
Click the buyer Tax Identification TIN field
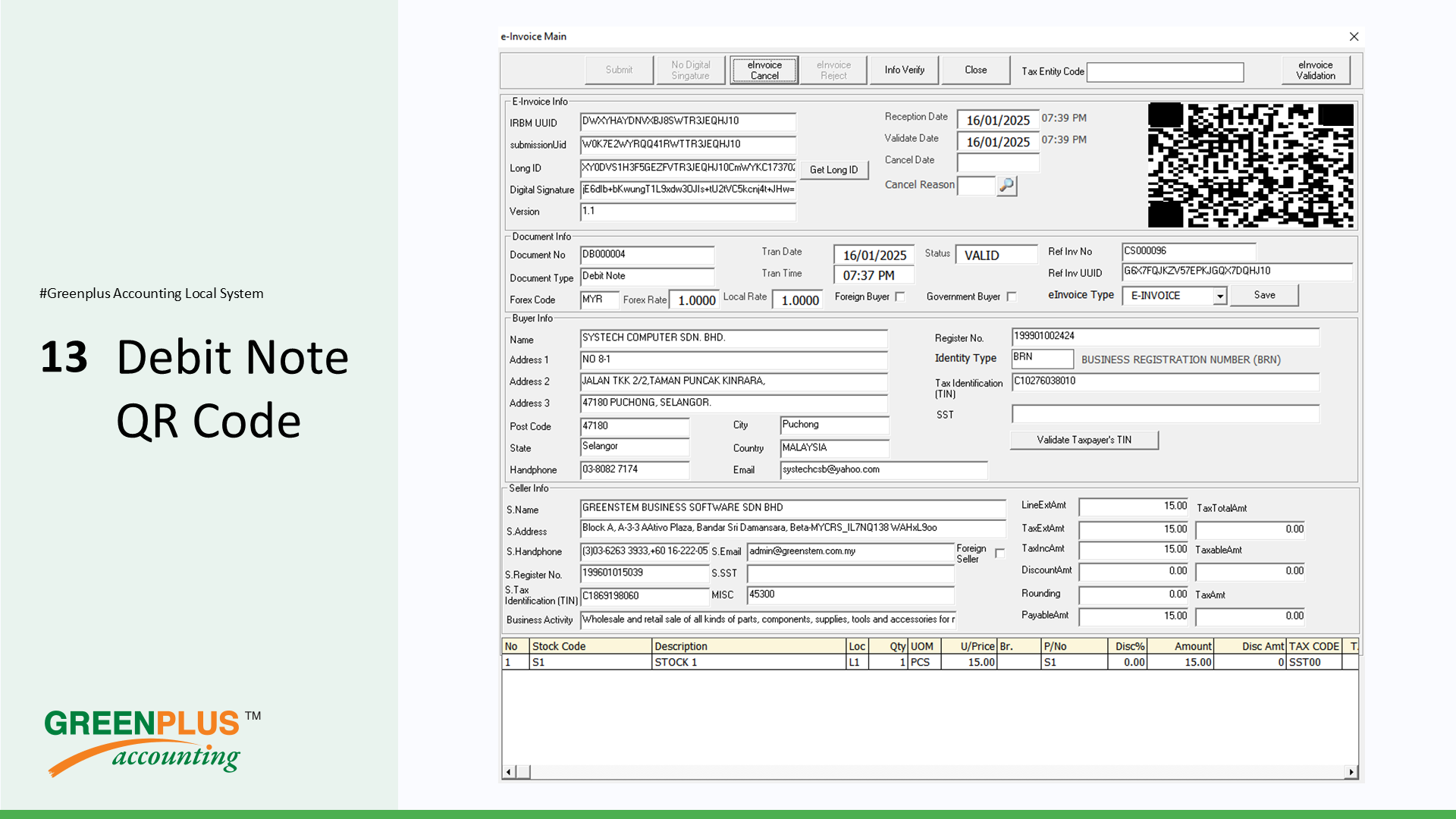(x=1165, y=382)
